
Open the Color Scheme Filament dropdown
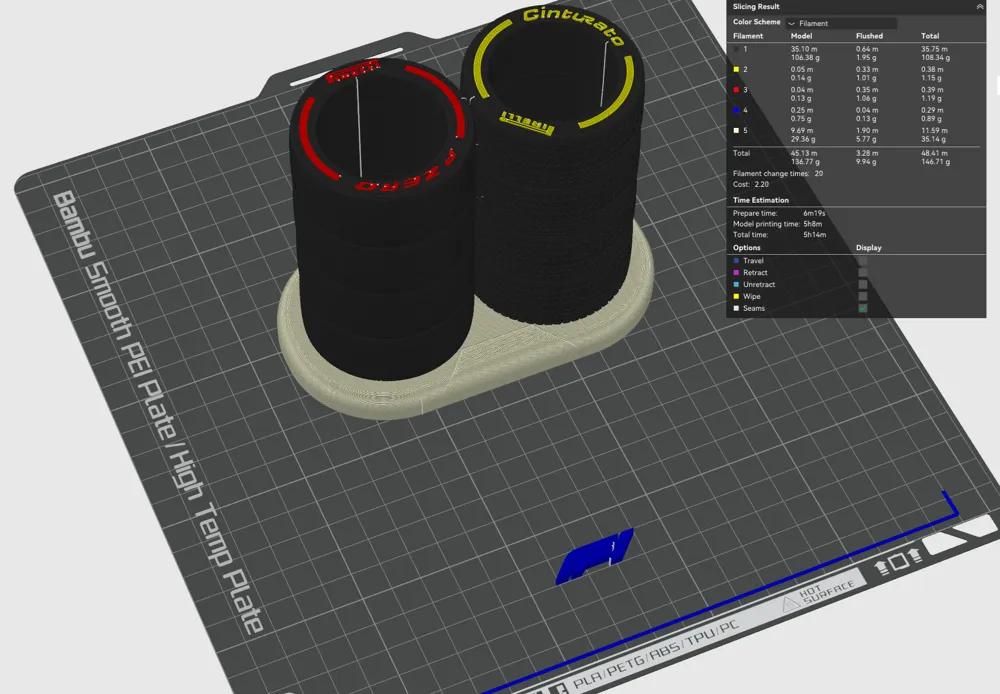pyautogui.click(x=841, y=23)
